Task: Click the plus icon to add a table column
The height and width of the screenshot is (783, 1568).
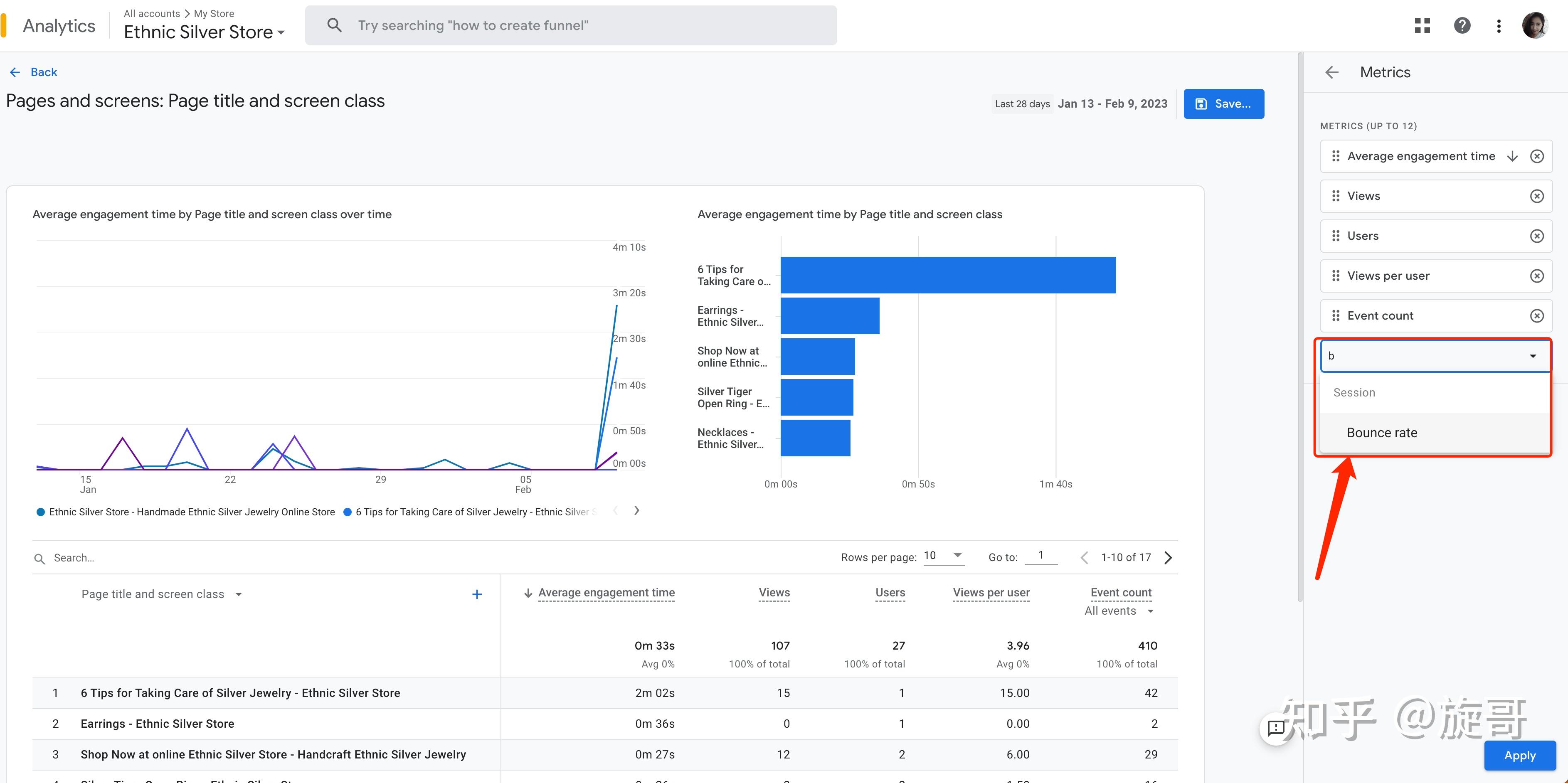Action: click(x=477, y=594)
